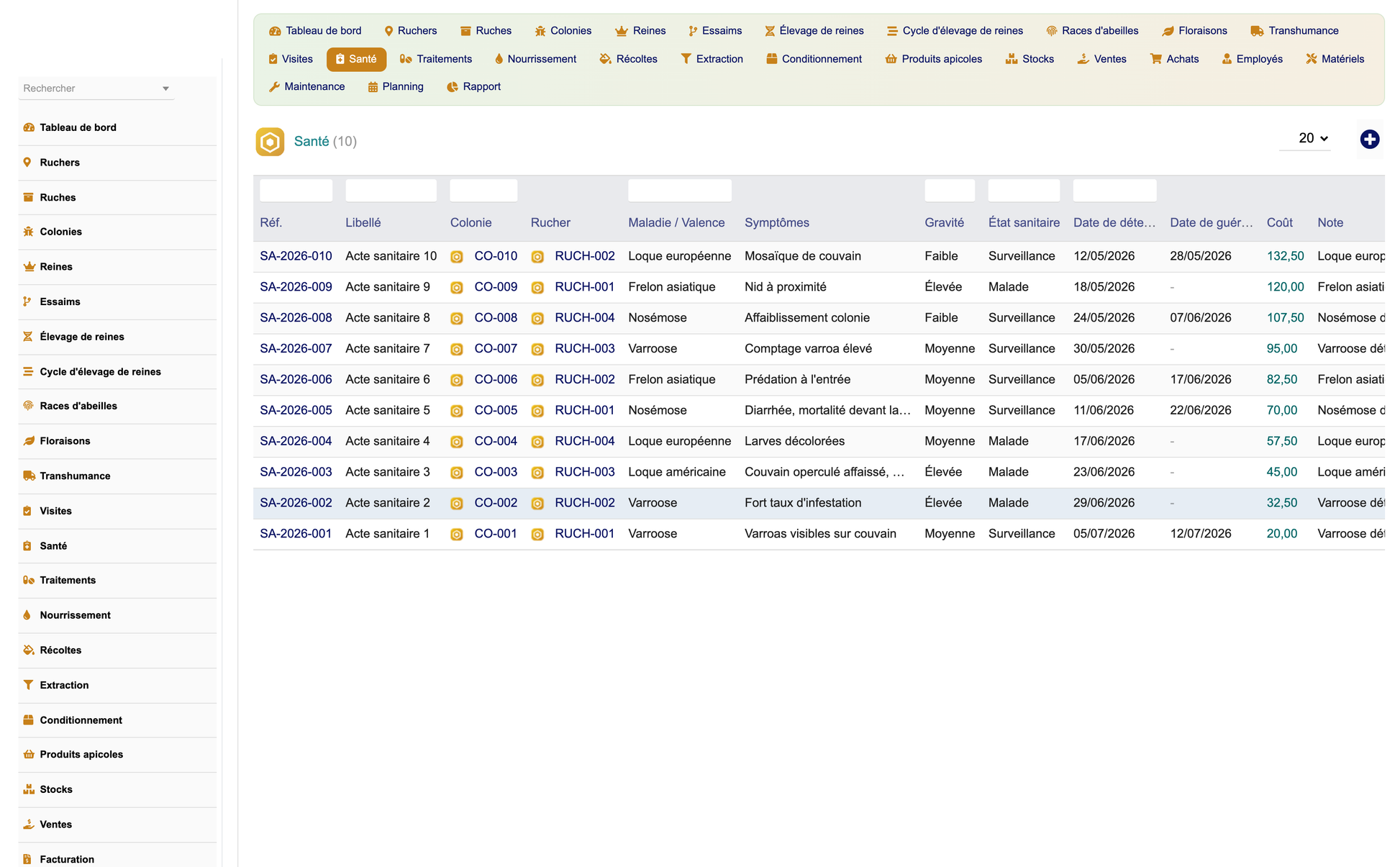This screenshot has height=867, width=1400.
Task: Click the add new Santé record plus icon
Action: tap(1369, 139)
